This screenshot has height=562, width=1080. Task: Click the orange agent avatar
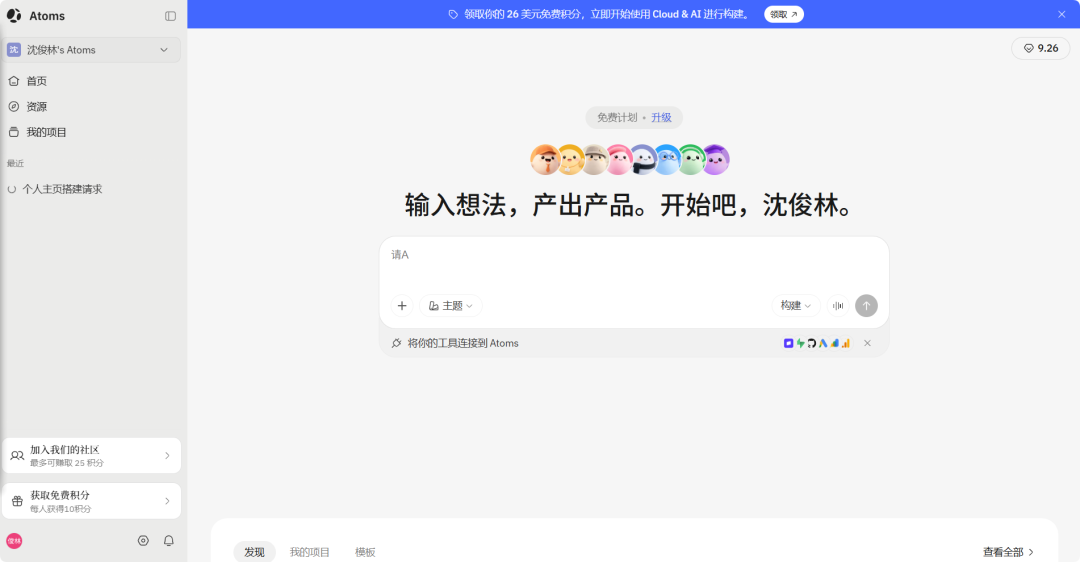pyautogui.click(x=546, y=160)
